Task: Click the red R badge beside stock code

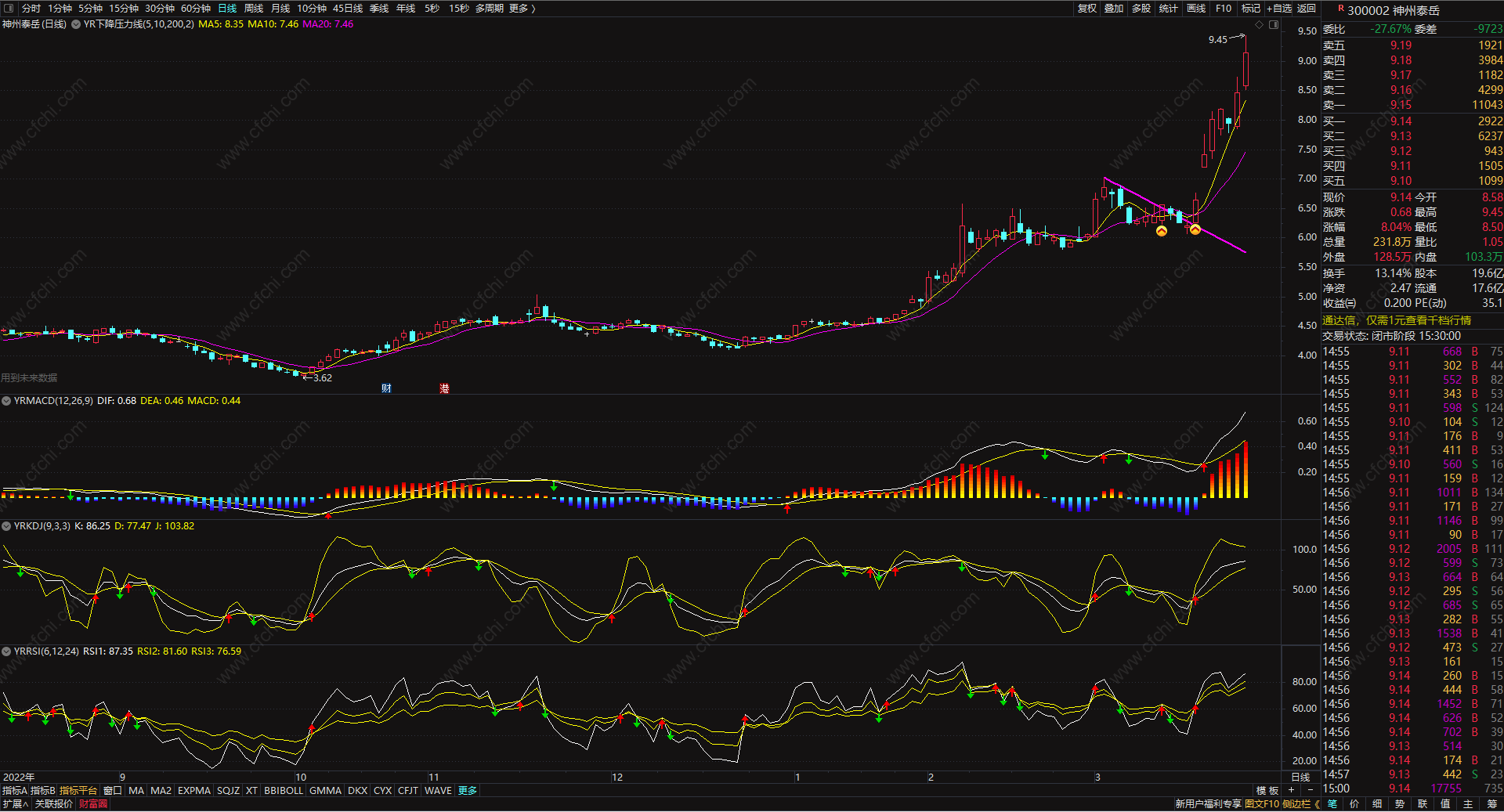Action: pyautogui.click(x=1340, y=9)
